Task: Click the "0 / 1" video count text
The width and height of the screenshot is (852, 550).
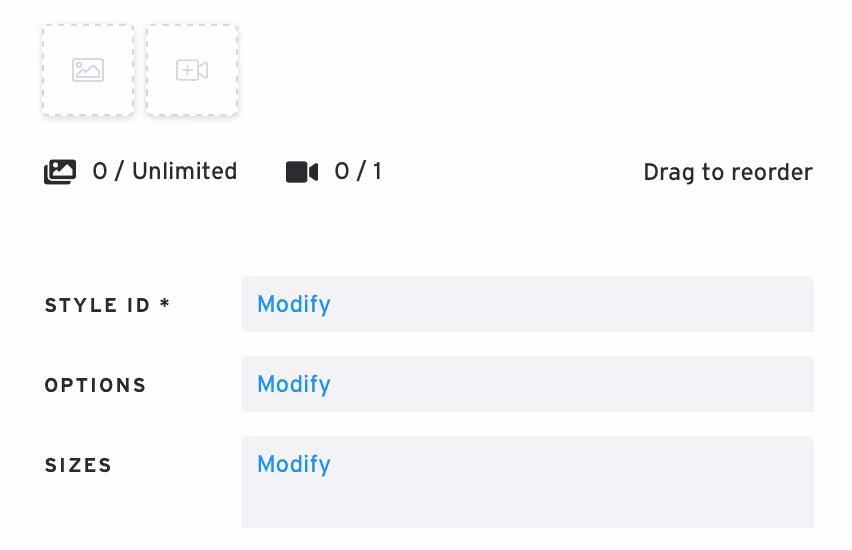Action: pyautogui.click(x=358, y=171)
